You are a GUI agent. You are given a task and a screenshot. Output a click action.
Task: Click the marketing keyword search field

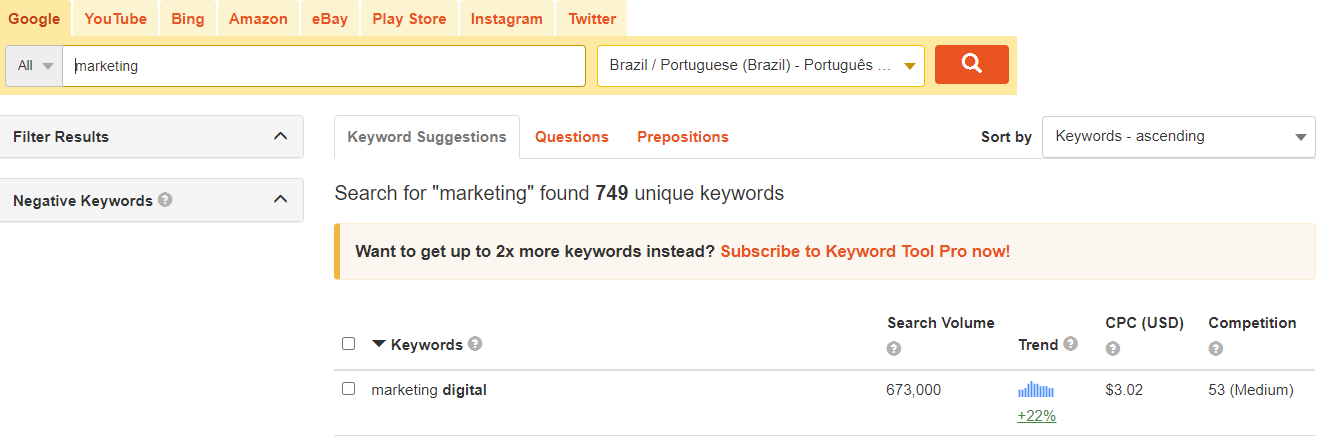tap(324, 66)
